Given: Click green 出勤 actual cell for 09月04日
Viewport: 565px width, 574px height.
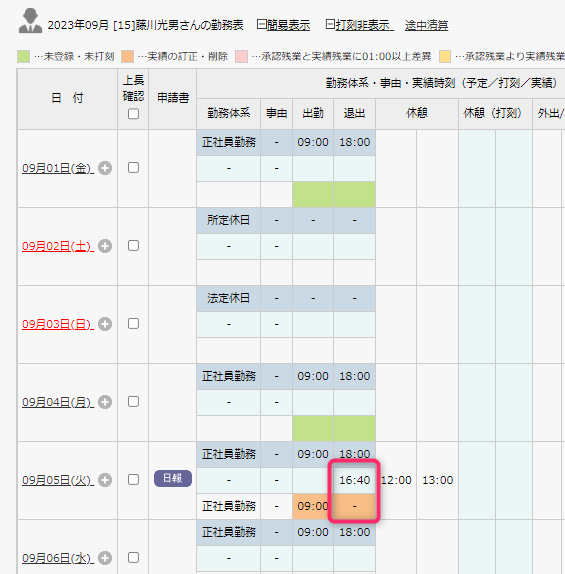Looking at the screenshot, I should click(313, 428).
